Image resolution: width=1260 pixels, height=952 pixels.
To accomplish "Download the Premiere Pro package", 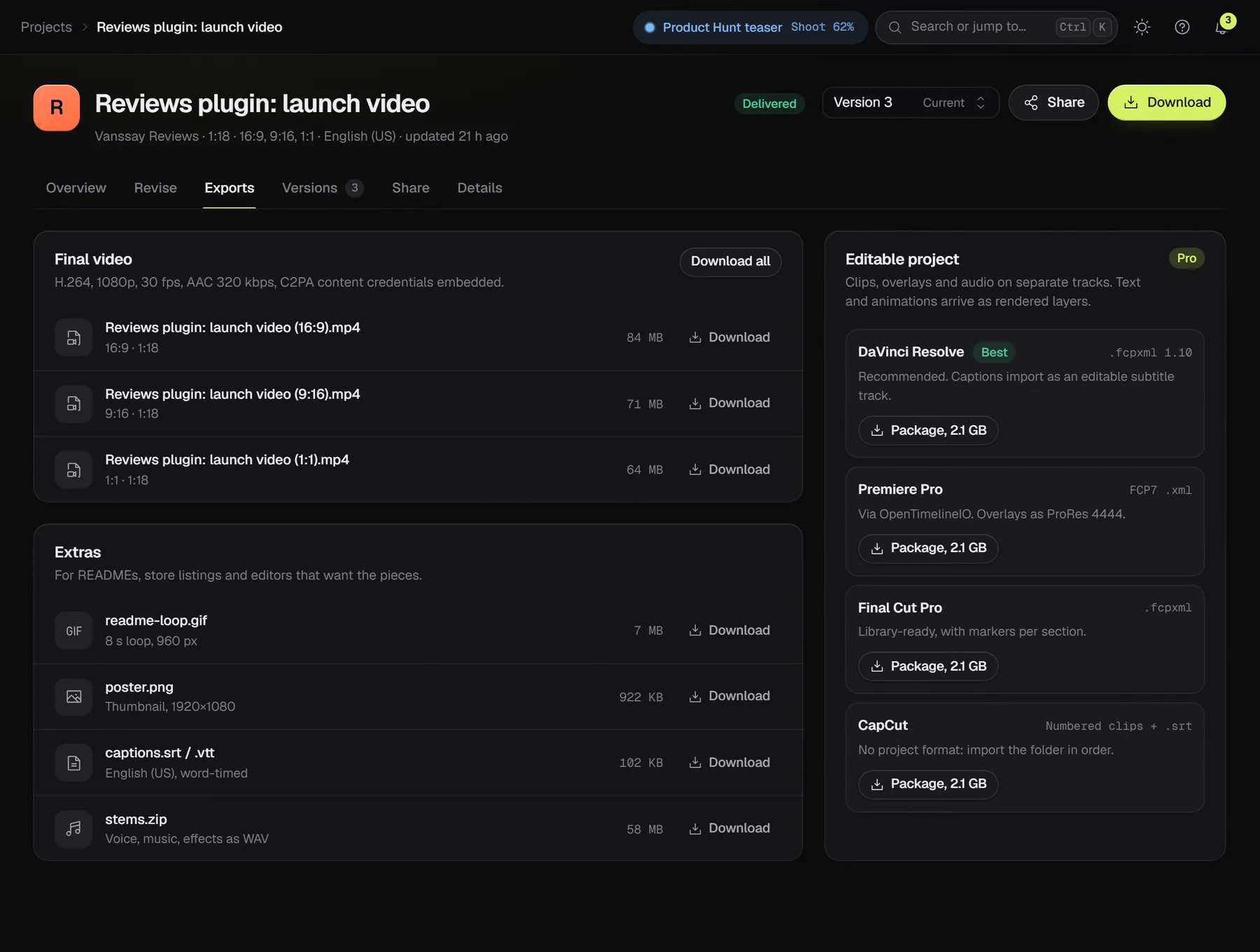I will (928, 548).
